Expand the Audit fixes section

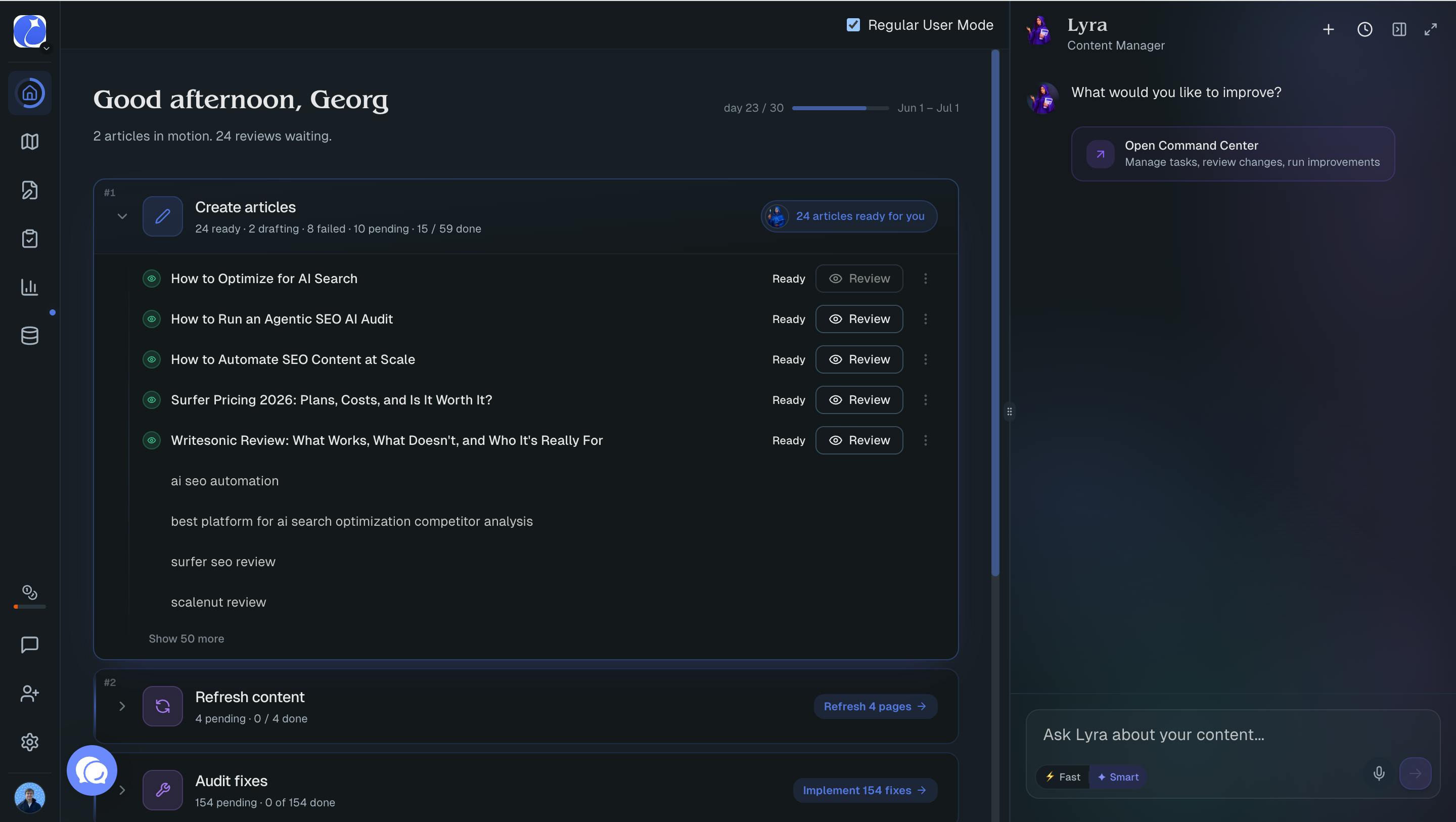122,790
